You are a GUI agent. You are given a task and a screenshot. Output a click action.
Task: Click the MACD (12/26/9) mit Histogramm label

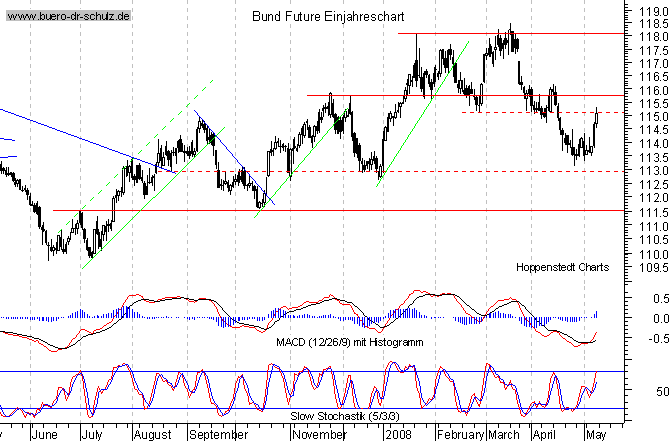(350, 342)
